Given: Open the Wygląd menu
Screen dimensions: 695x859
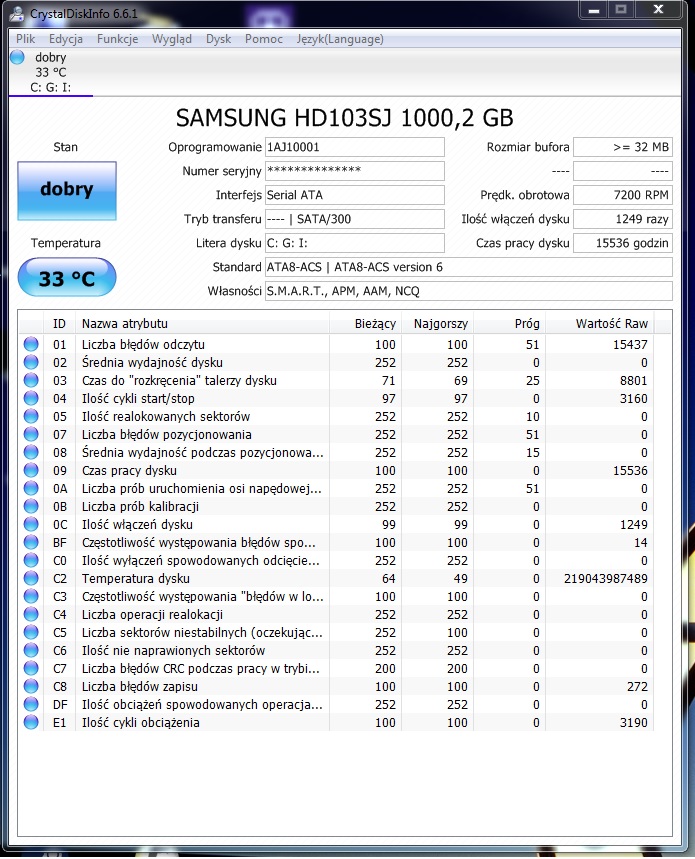Looking at the screenshot, I should (x=172, y=39).
